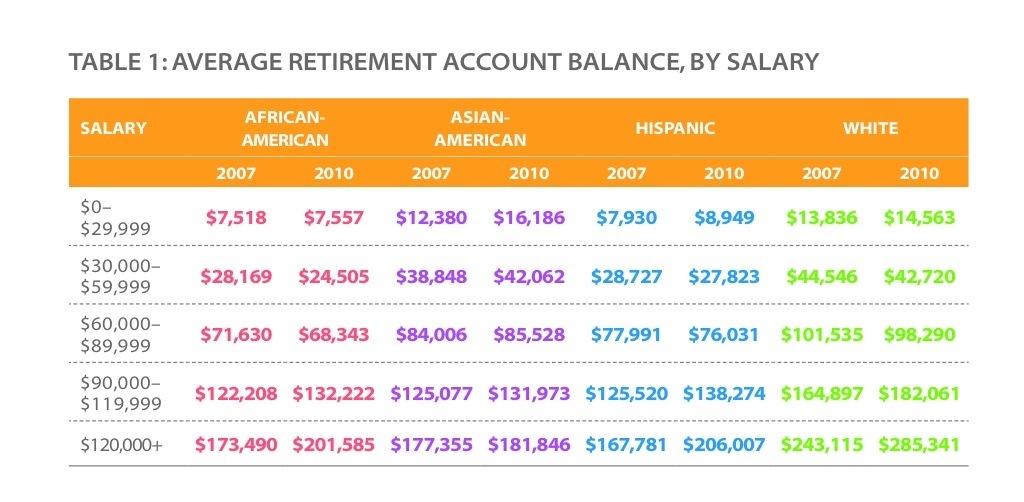
Task: Click the $68,343 African-American 2010 value
Action: coord(333,334)
